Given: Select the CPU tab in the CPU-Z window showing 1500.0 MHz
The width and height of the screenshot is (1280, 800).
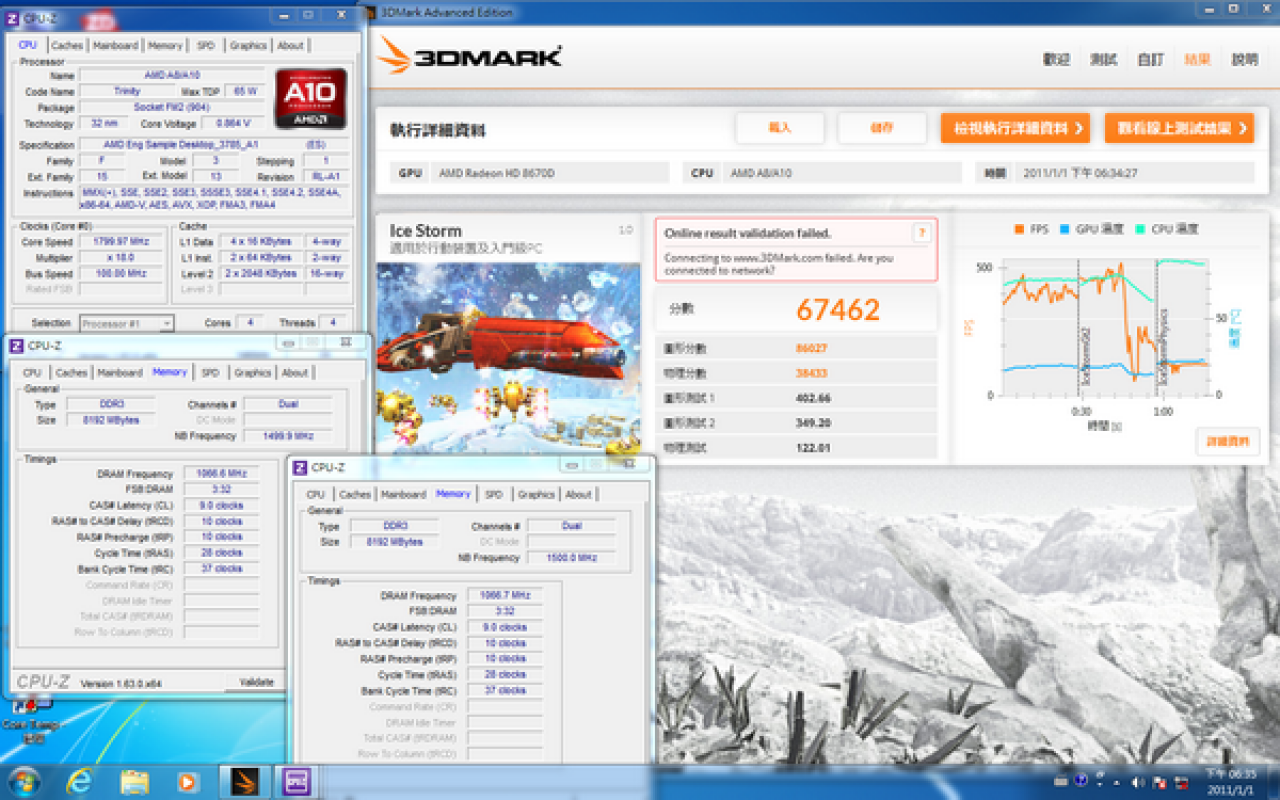Looking at the screenshot, I should (316, 494).
